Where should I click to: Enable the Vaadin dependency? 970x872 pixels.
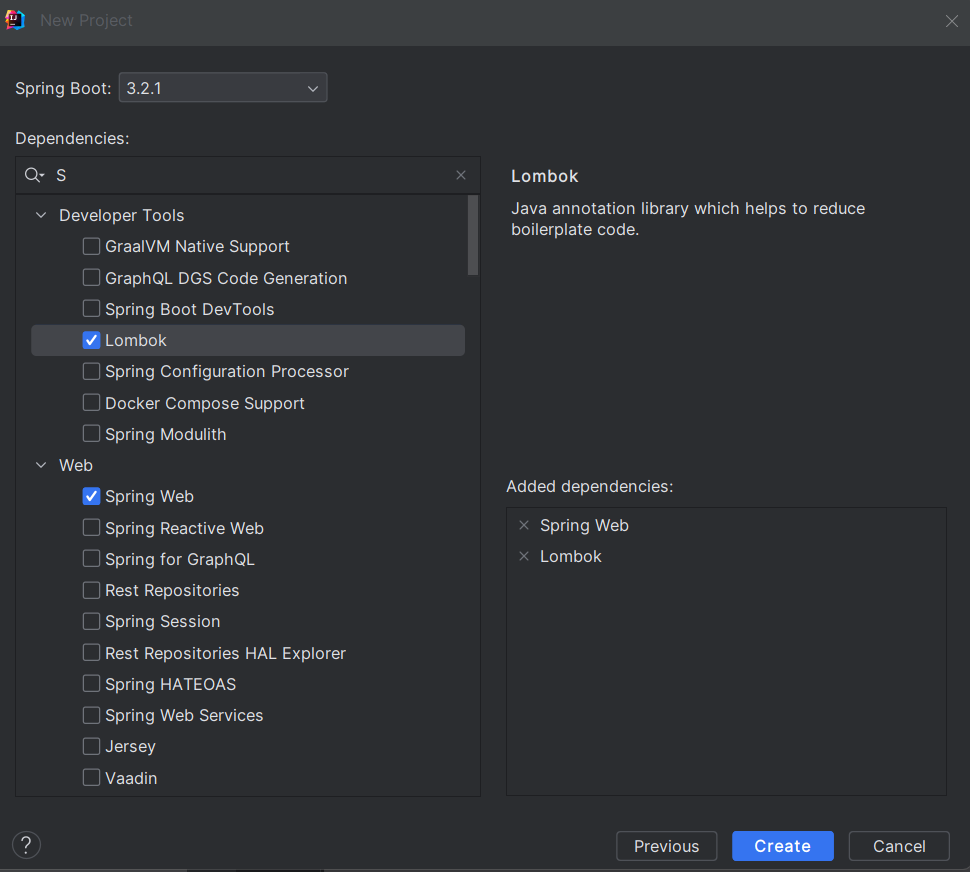pyautogui.click(x=92, y=777)
